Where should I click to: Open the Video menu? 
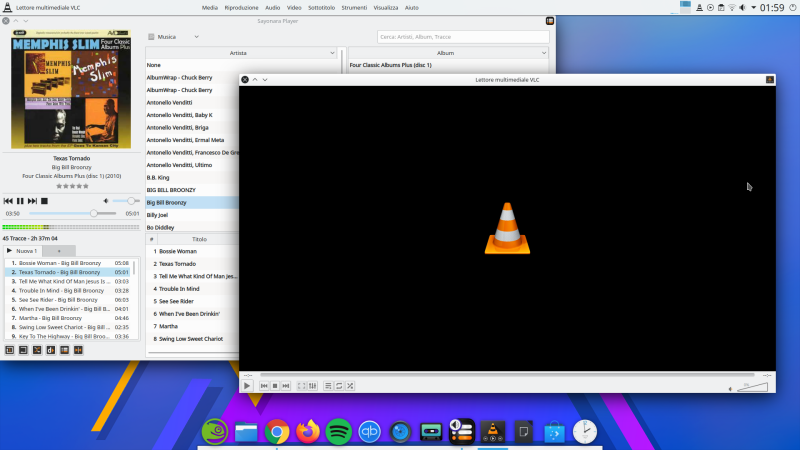click(x=294, y=8)
